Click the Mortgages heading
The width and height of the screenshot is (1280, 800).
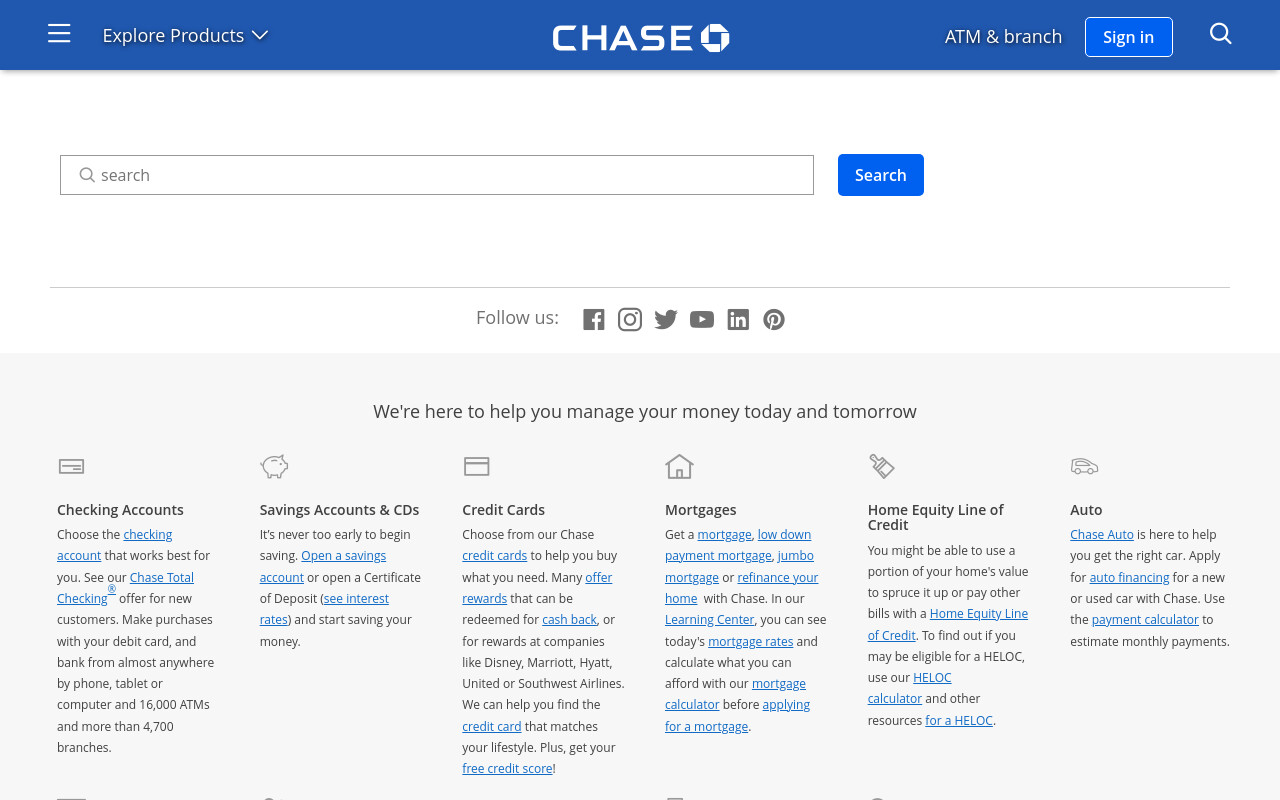pyautogui.click(x=701, y=510)
